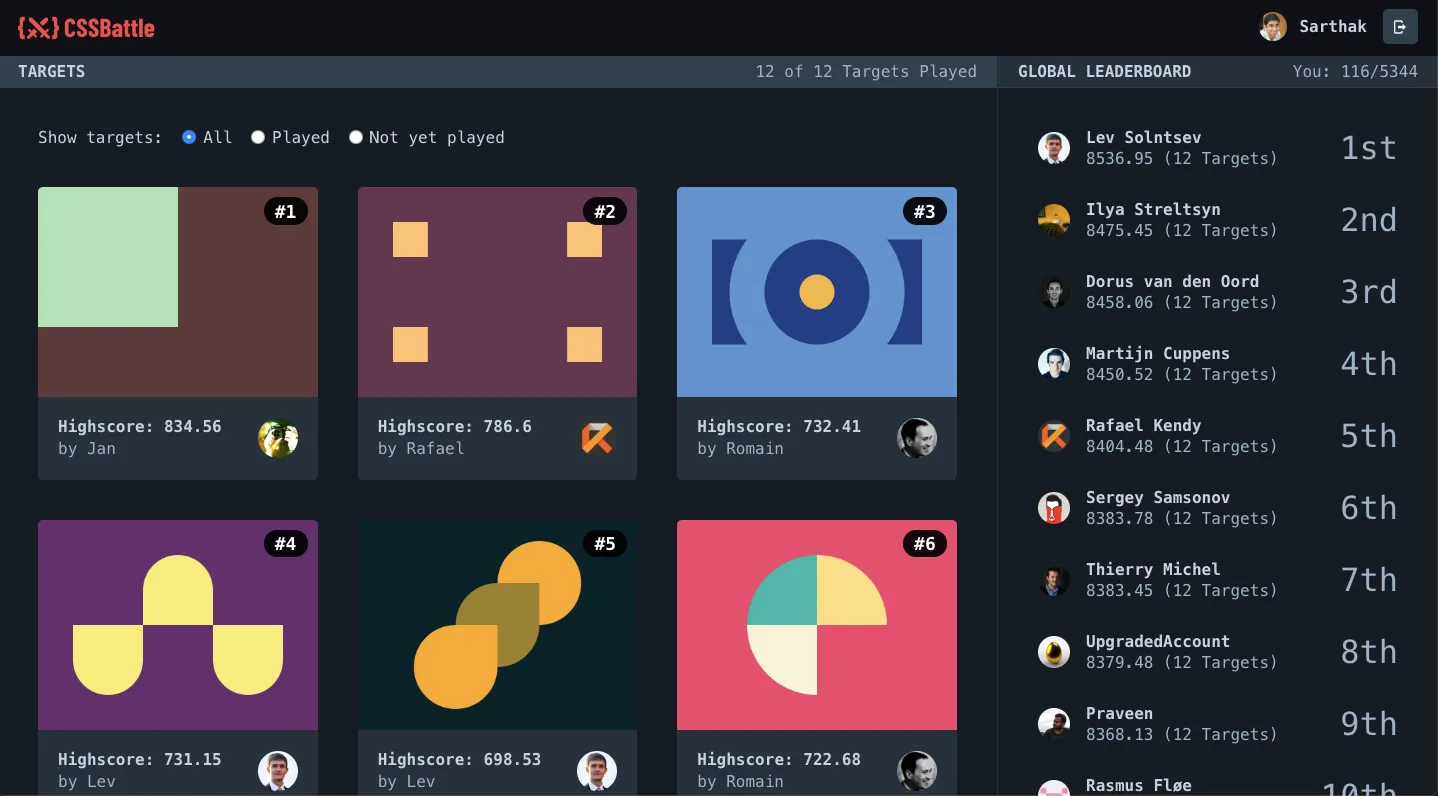1438x796 pixels.
Task: Click Rafael's avatar on target #2
Action: coord(597,438)
